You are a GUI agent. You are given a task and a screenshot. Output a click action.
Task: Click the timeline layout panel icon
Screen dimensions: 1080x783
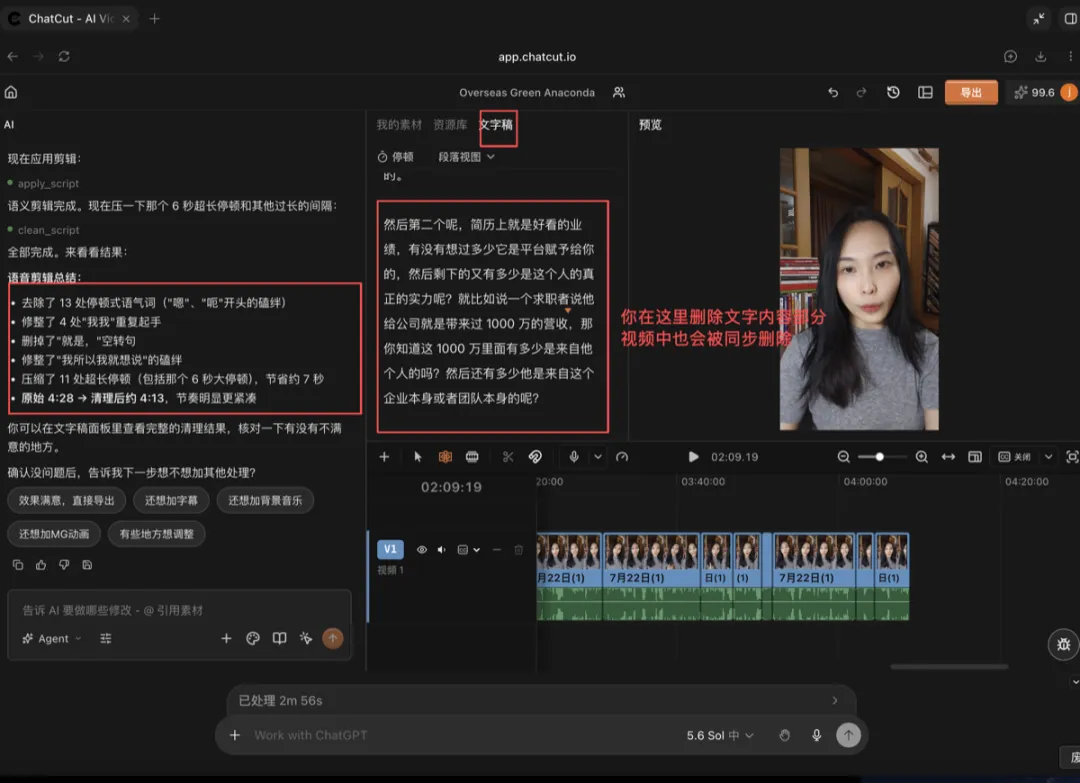coord(975,457)
